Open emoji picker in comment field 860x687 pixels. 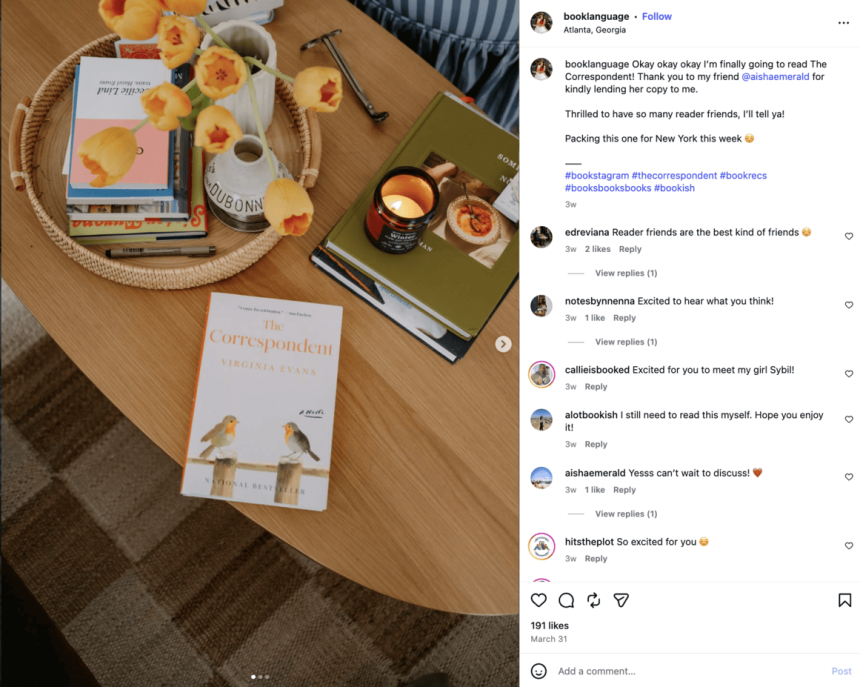[x=539, y=671]
